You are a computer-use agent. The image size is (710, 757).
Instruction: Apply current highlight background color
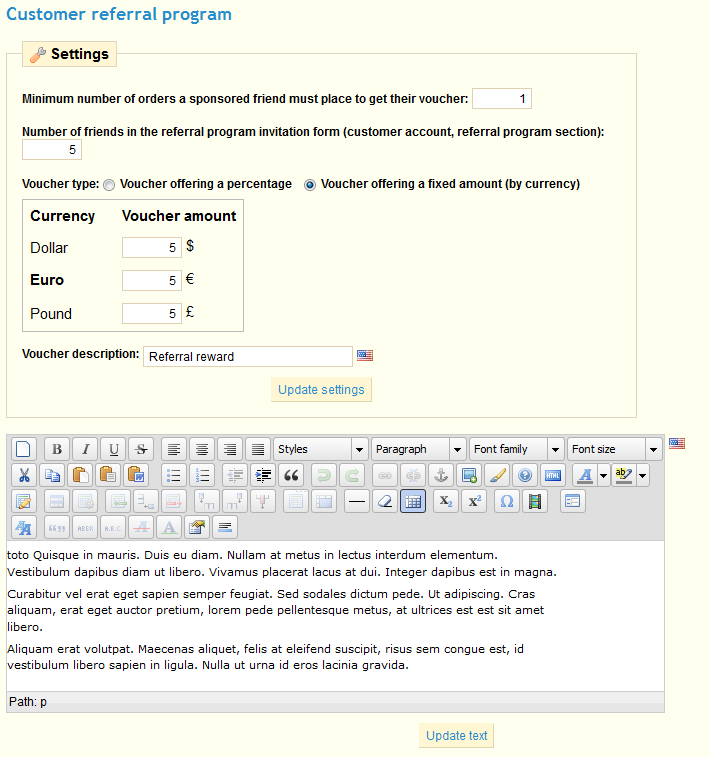coord(624,476)
